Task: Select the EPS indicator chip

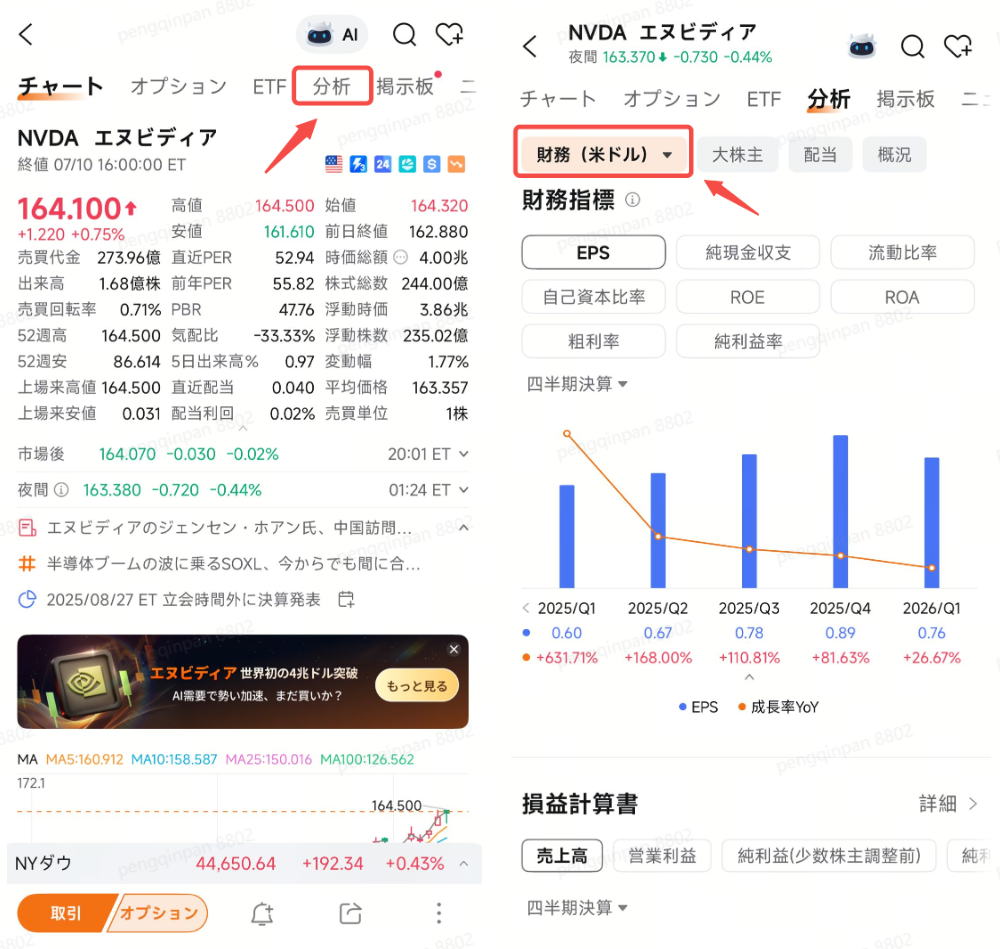Action: coord(593,253)
